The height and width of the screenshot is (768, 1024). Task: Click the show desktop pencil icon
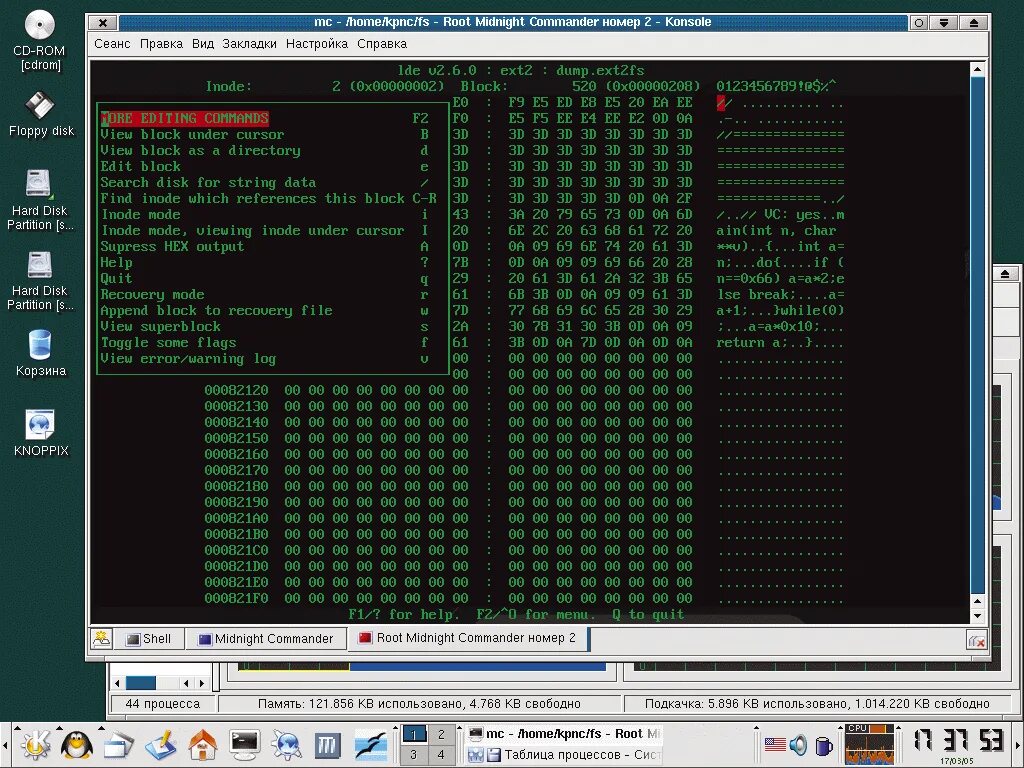click(161, 744)
